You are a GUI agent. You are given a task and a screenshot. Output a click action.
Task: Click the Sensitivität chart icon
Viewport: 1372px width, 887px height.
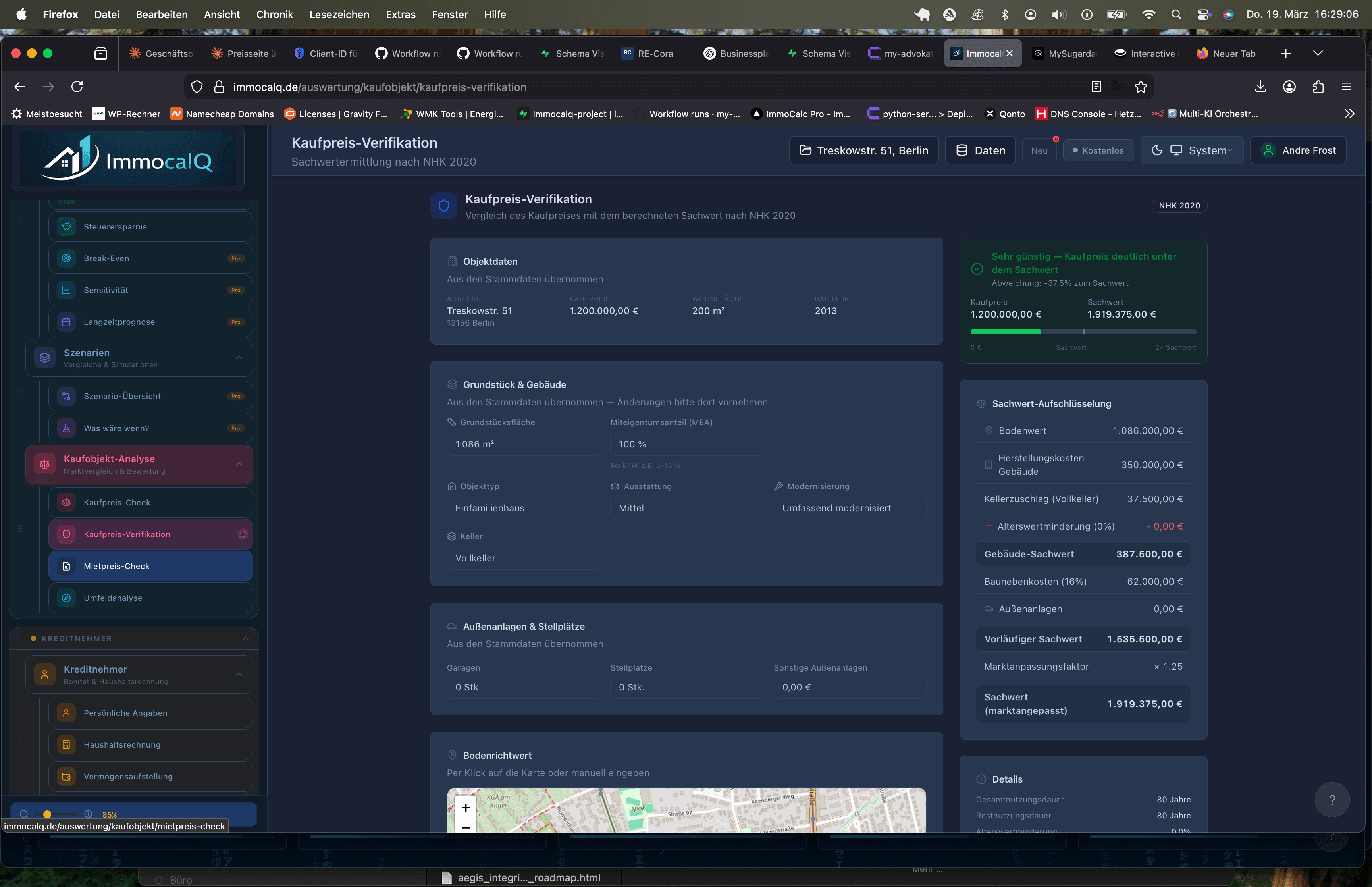click(x=66, y=290)
